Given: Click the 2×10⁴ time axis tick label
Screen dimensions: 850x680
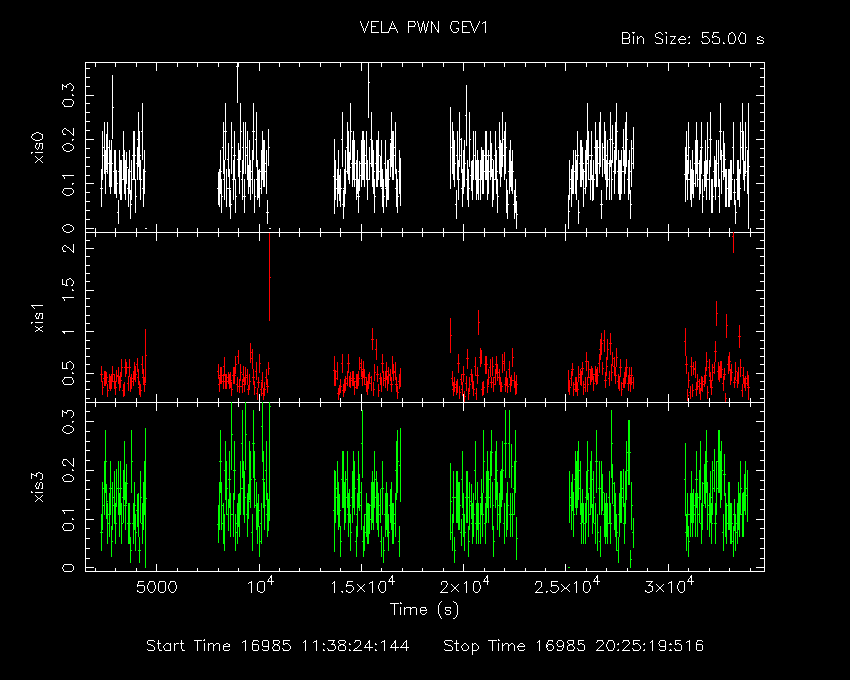Looking at the screenshot, I should (464, 586).
